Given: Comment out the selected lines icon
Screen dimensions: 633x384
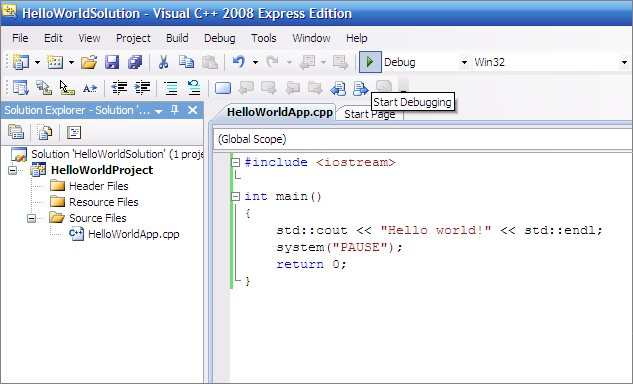Looking at the screenshot, I should click(171, 88).
